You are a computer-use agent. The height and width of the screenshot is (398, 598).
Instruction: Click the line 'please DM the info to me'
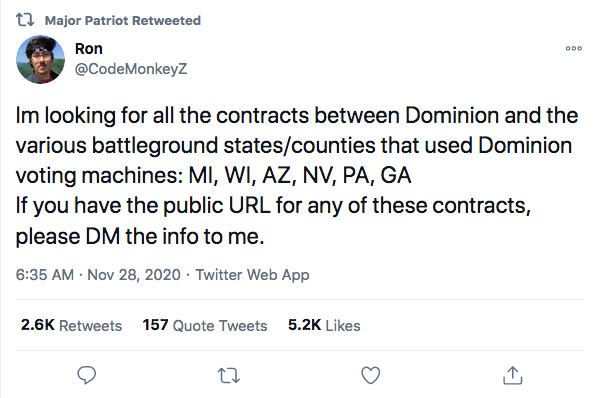coord(140,236)
